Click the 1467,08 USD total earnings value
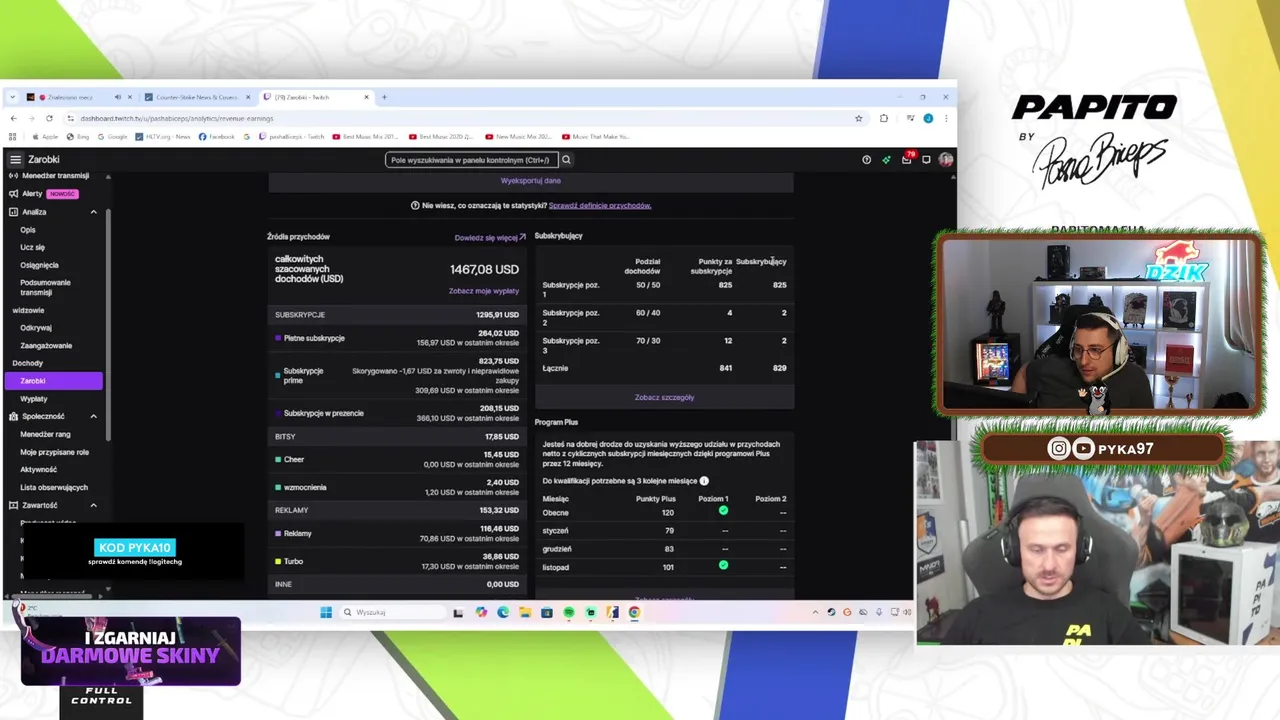 pyautogui.click(x=484, y=269)
